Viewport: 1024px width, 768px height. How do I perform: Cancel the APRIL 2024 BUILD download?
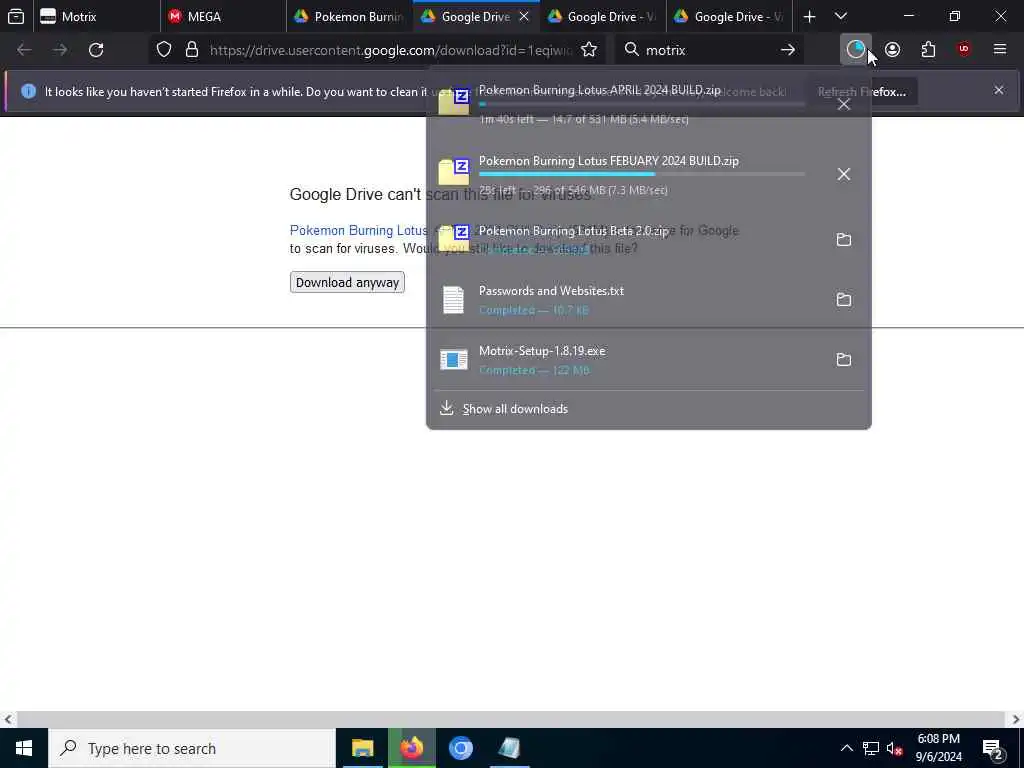tap(844, 104)
